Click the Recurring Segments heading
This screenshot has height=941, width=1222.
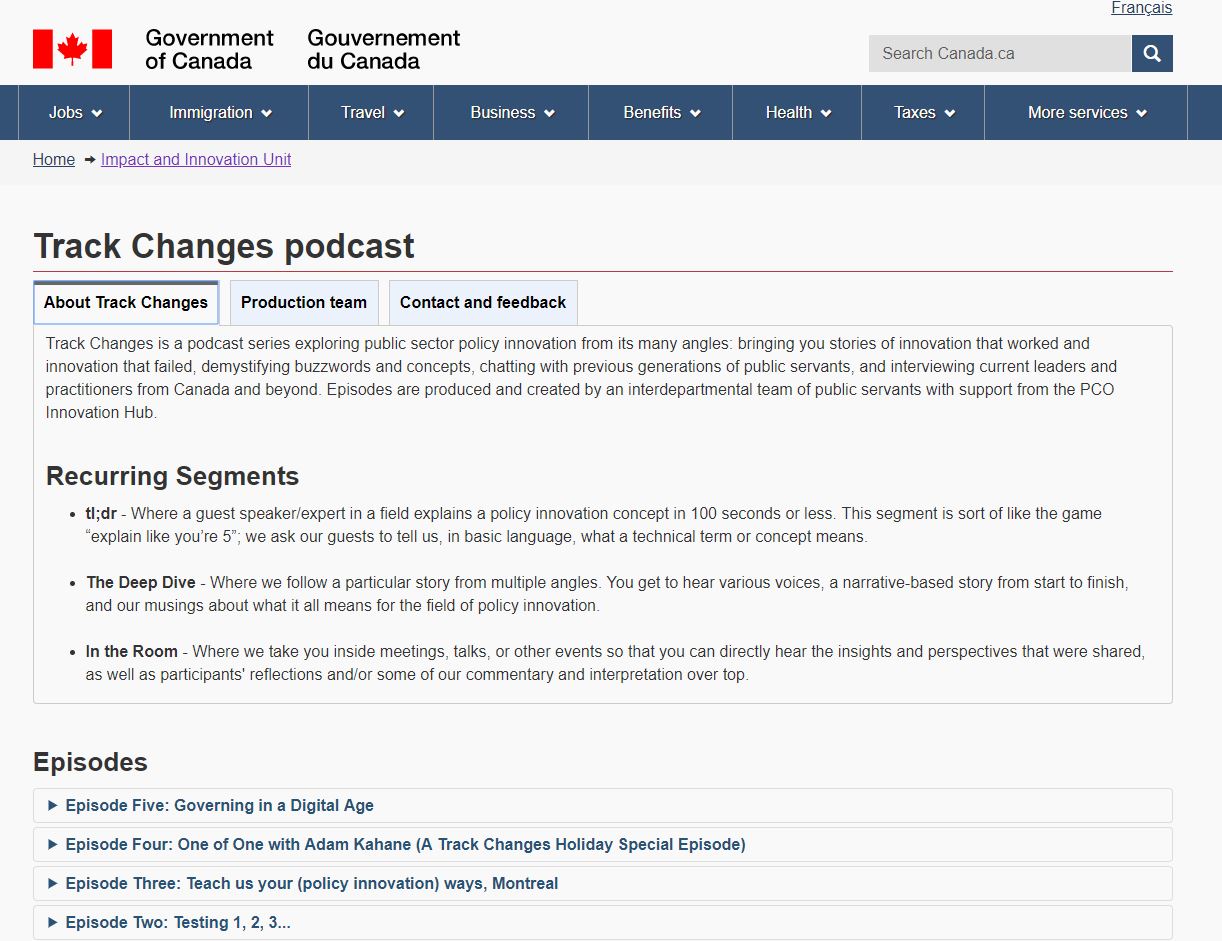click(x=173, y=476)
